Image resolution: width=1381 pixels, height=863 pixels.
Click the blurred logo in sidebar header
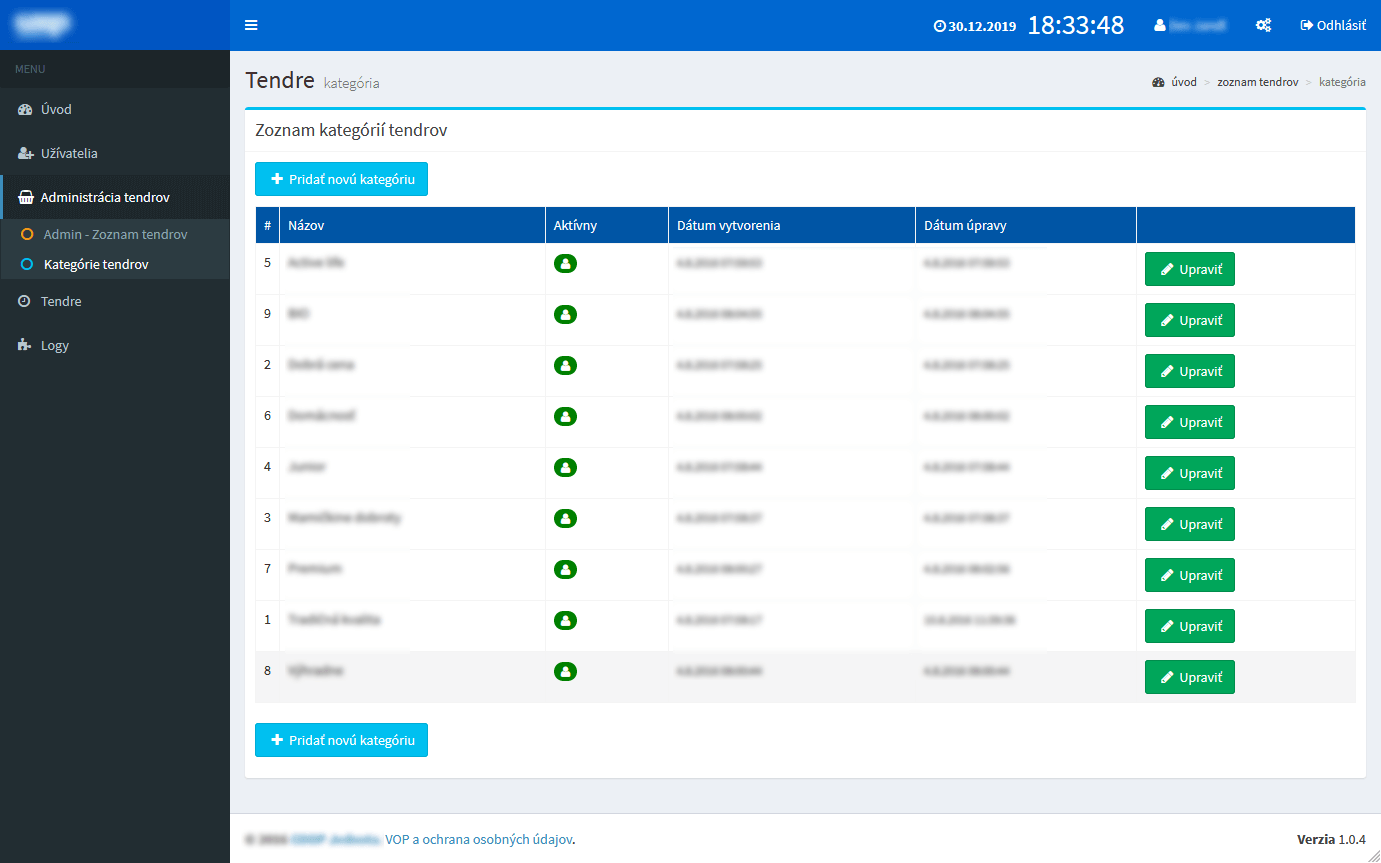click(42, 25)
